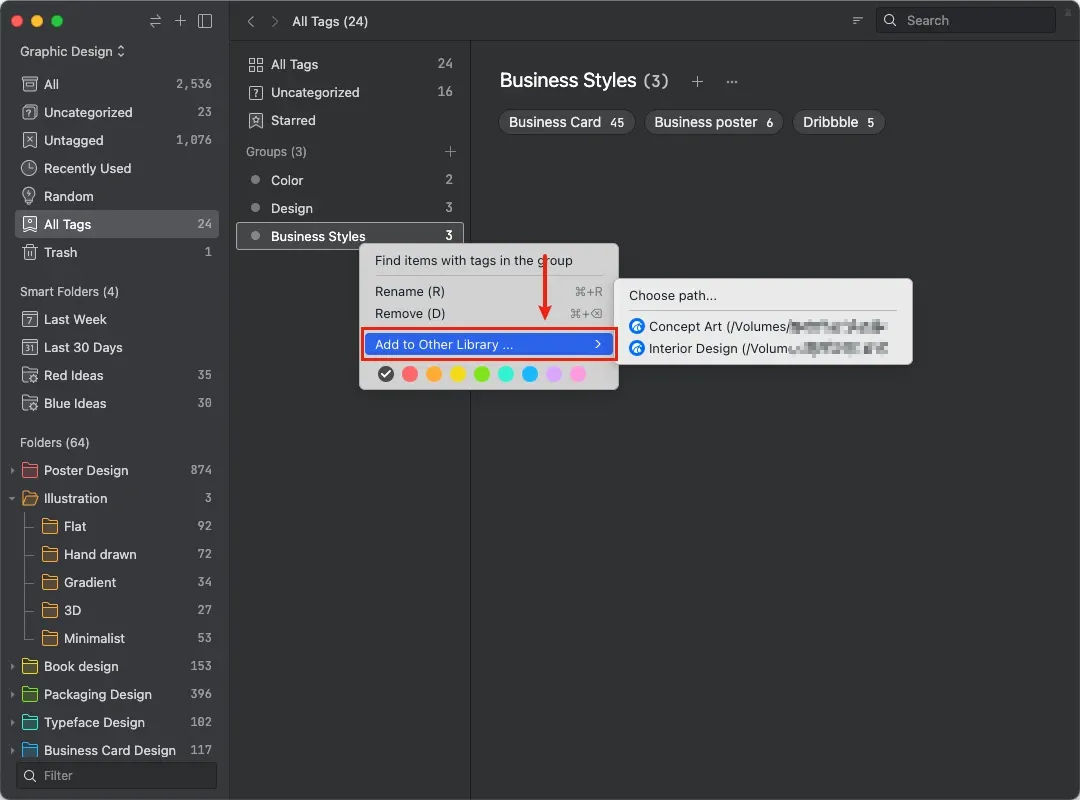Click the Last 30 Days calendar icon
This screenshot has height=800, width=1080.
(x=30, y=347)
